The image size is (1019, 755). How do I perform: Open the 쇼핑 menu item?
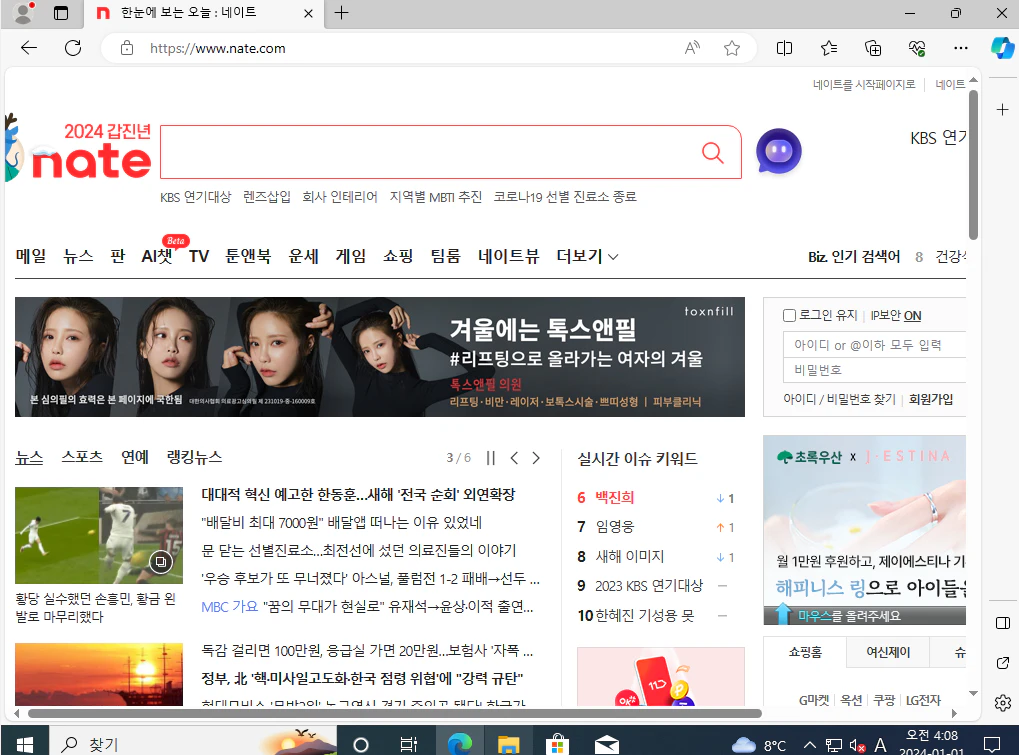(398, 257)
